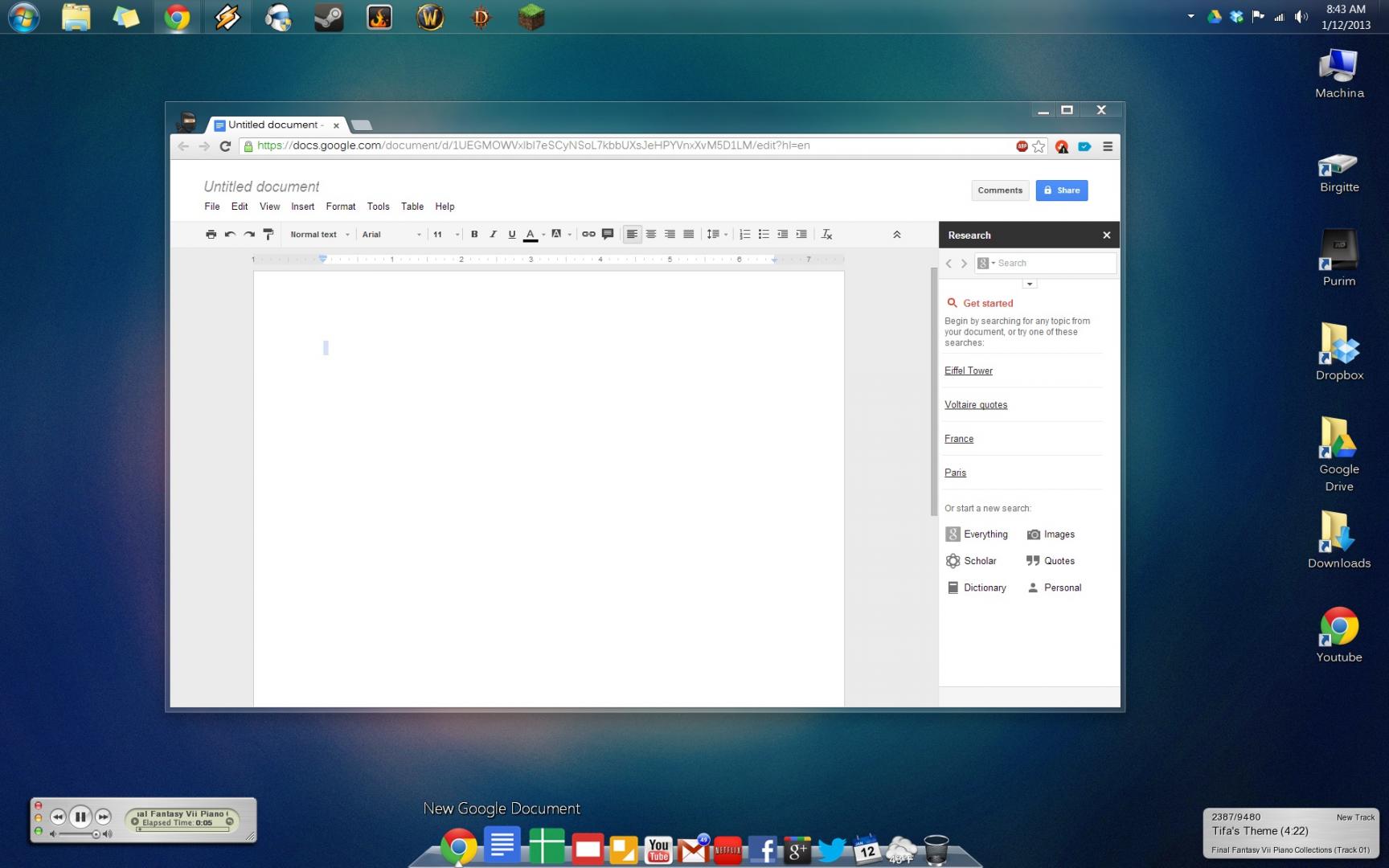Start a numbered list
The image size is (1389, 868).
pyautogui.click(x=744, y=235)
